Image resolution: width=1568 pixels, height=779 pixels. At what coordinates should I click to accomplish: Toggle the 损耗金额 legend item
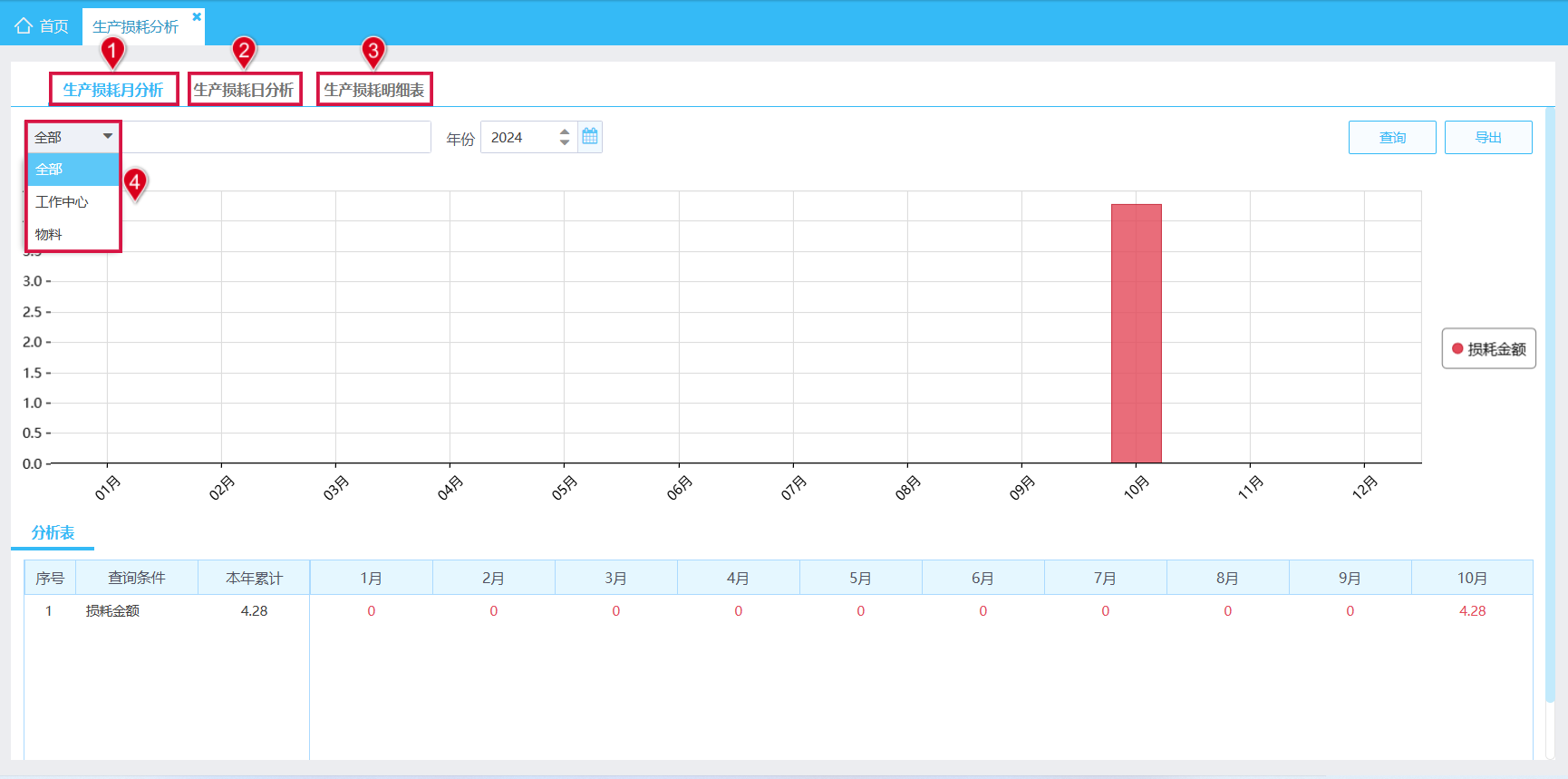1489,349
